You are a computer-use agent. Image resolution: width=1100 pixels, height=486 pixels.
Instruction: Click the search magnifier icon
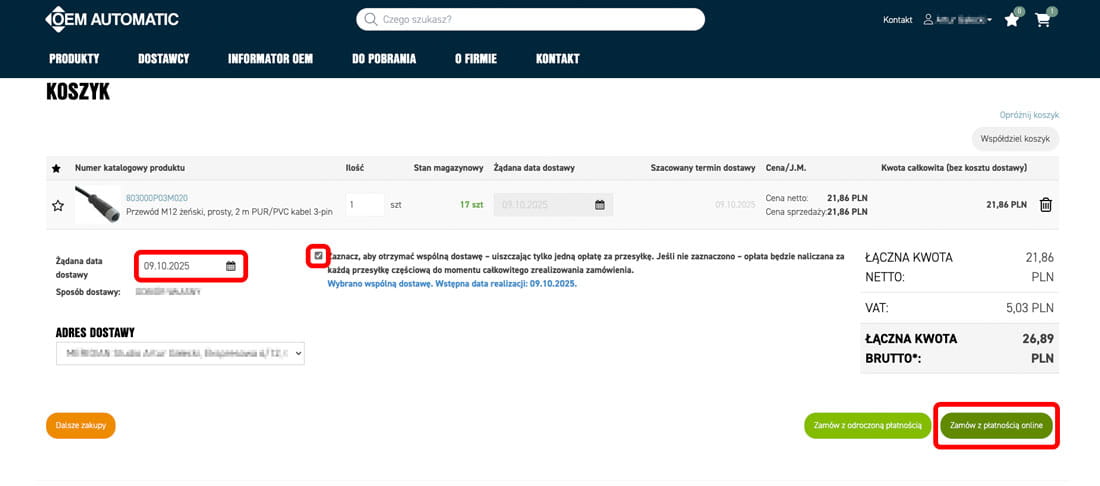point(371,19)
